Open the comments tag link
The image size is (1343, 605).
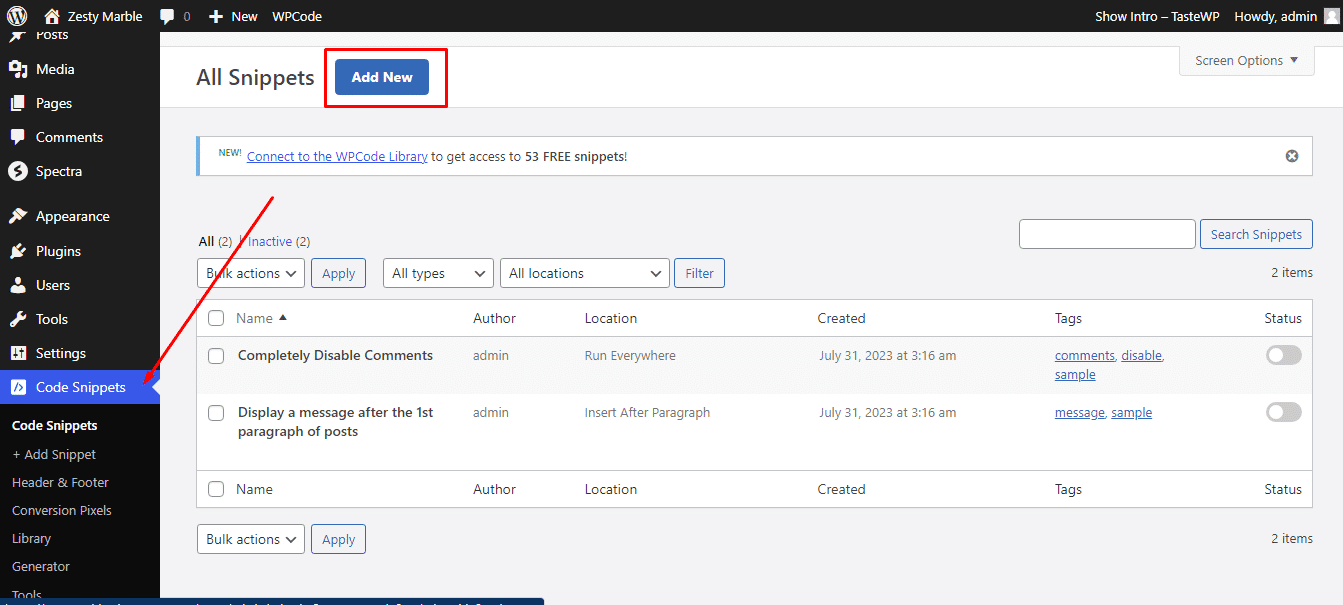point(1084,355)
